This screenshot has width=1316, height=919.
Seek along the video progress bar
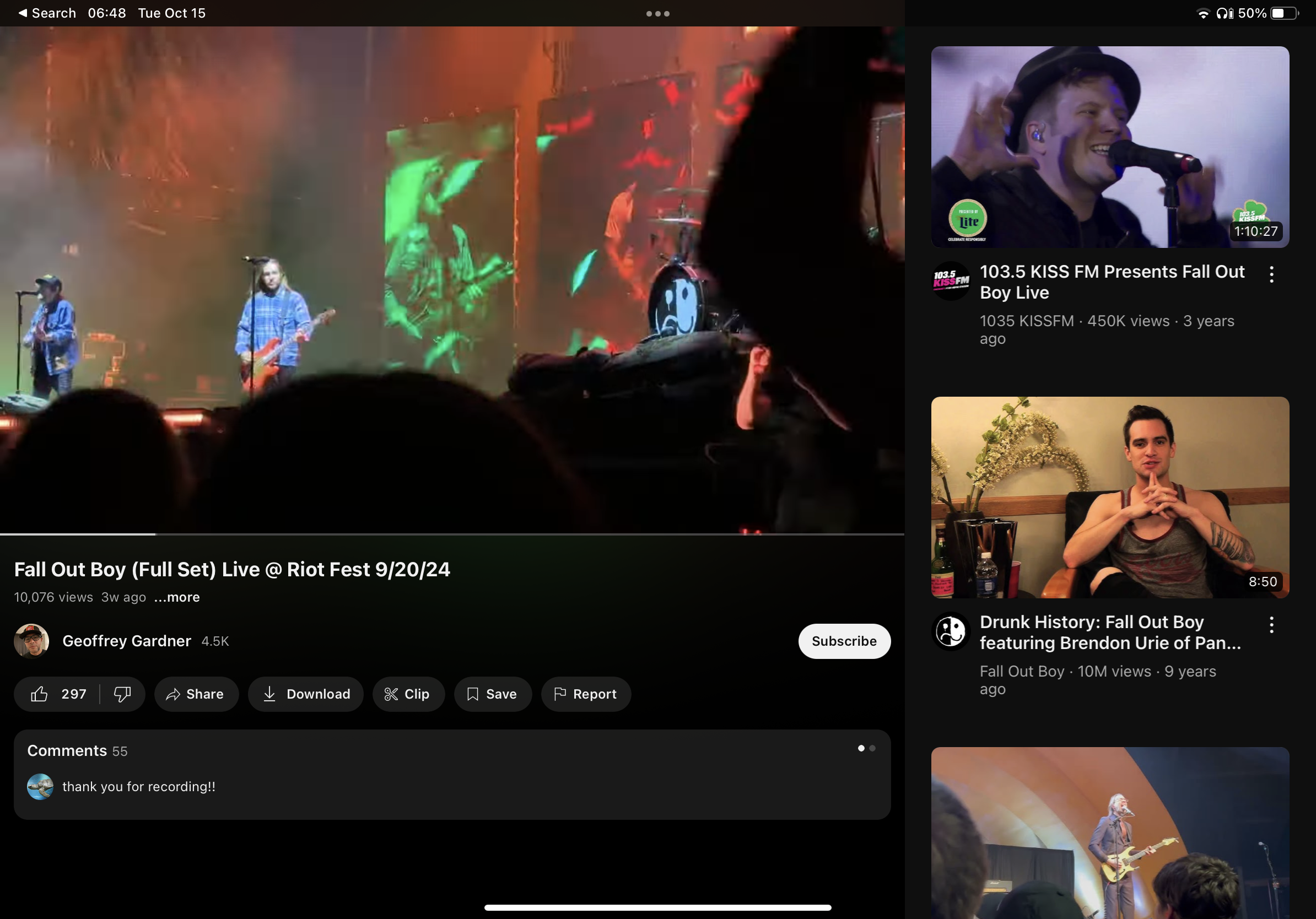point(452,534)
